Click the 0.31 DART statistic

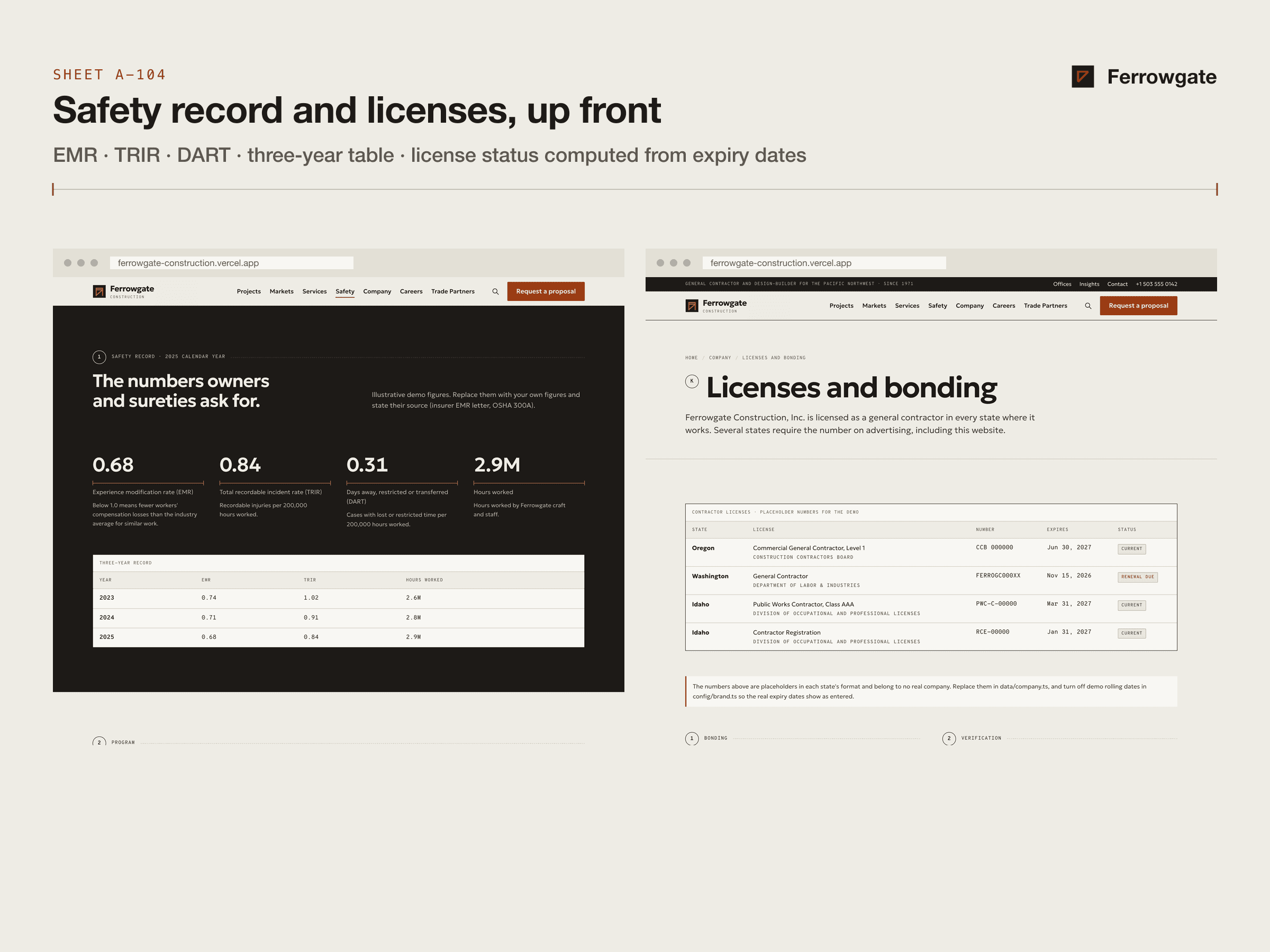click(367, 465)
